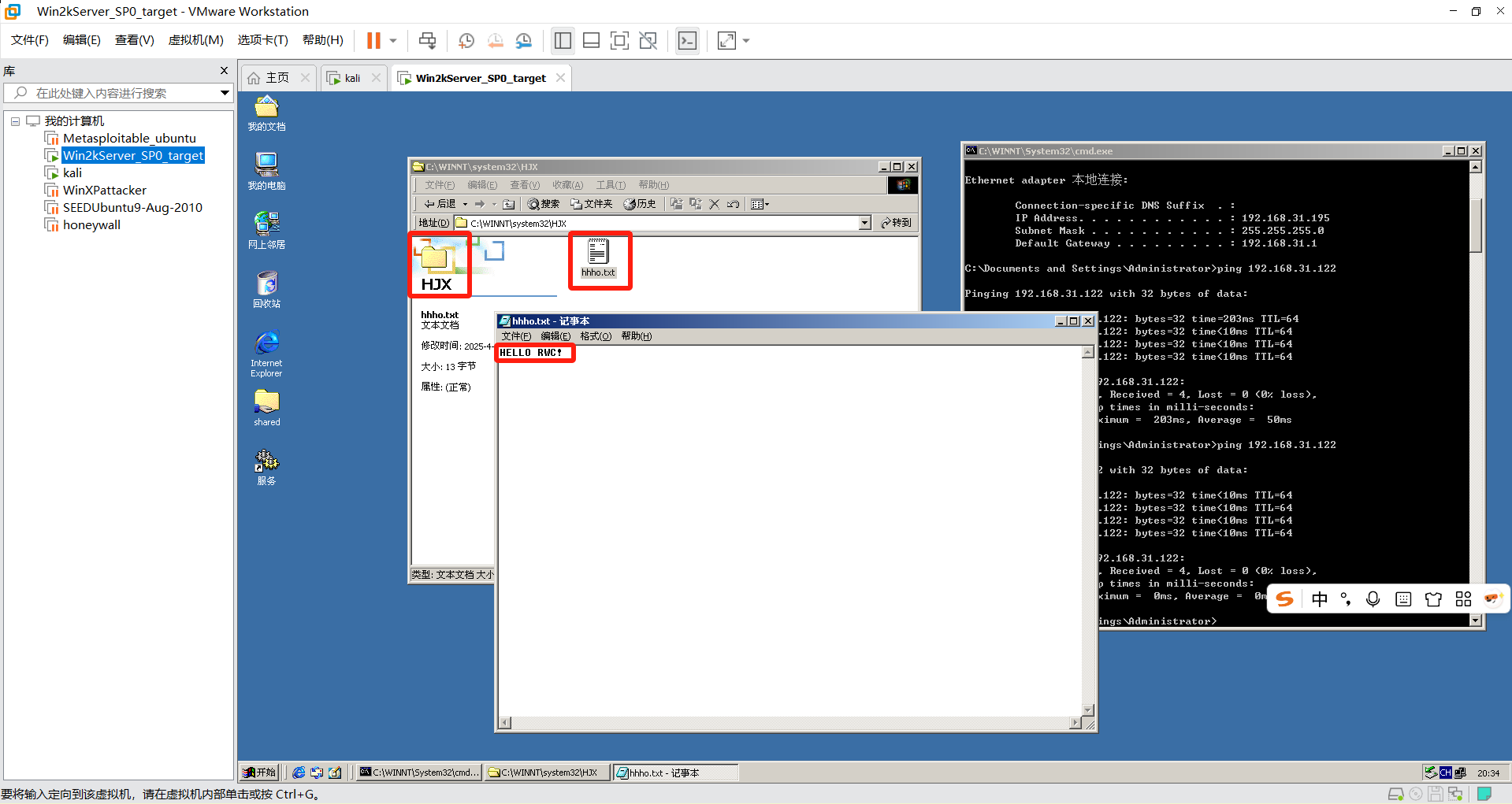Click 后退 back button in Explorer window
The width and height of the screenshot is (1512, 804).
(440, 204)
